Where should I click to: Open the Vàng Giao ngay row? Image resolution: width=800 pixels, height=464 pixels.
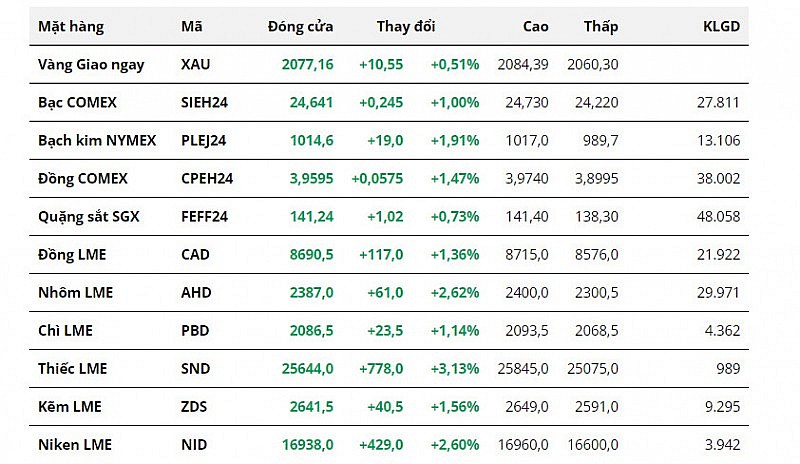point(91,64)
